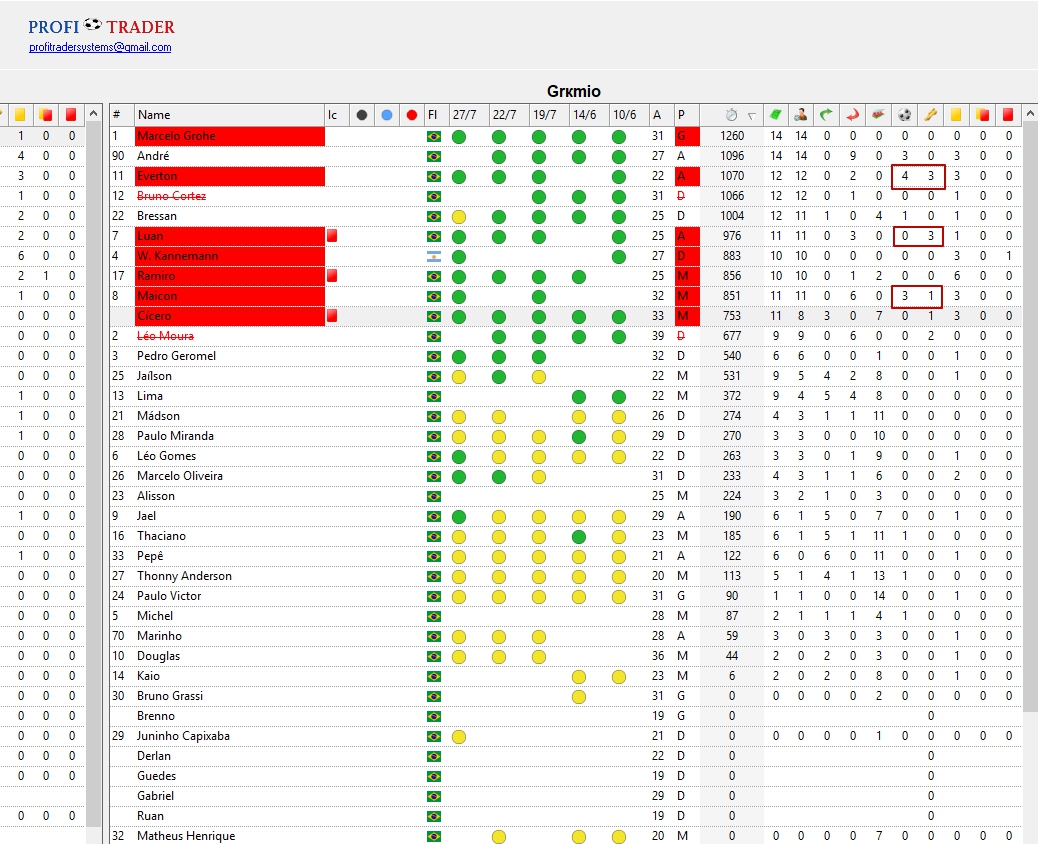Click green 14/6 dot for Paulo Miranda
The width and height of the screenshot is (1038, 844).
(579, 437)
